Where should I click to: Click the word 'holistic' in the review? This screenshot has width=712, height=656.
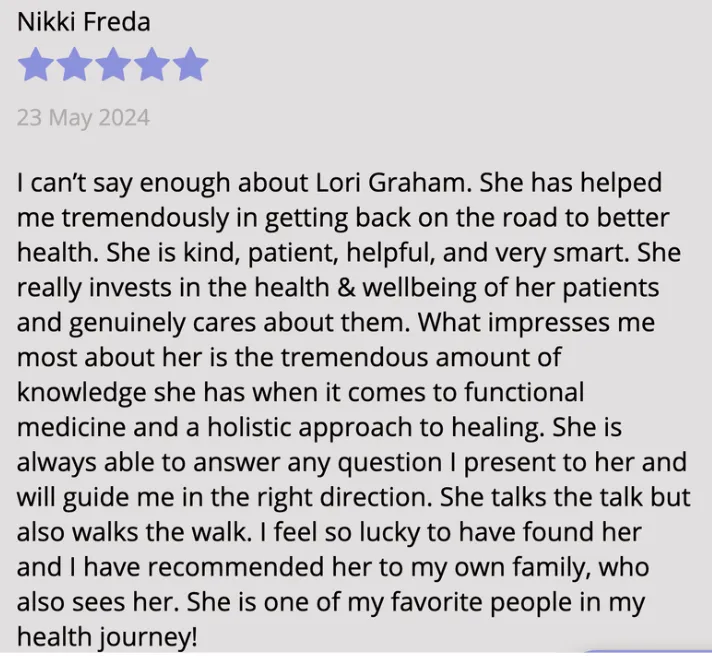(249, 427)
